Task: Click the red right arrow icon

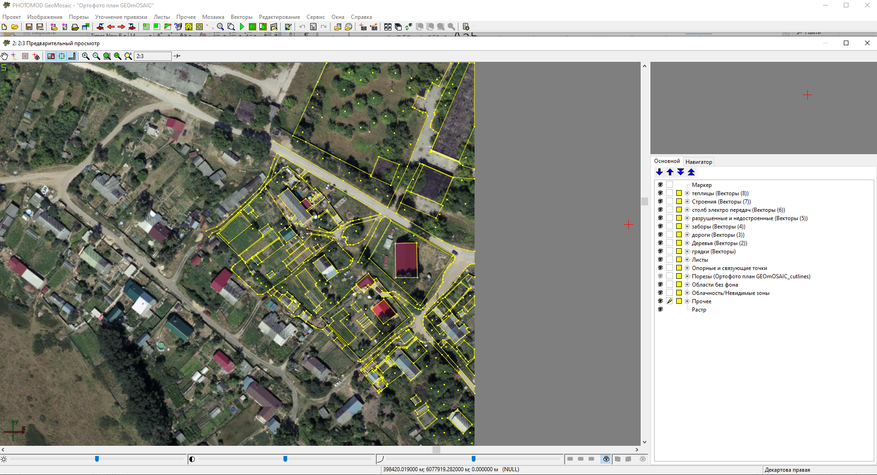Action: 121,27
